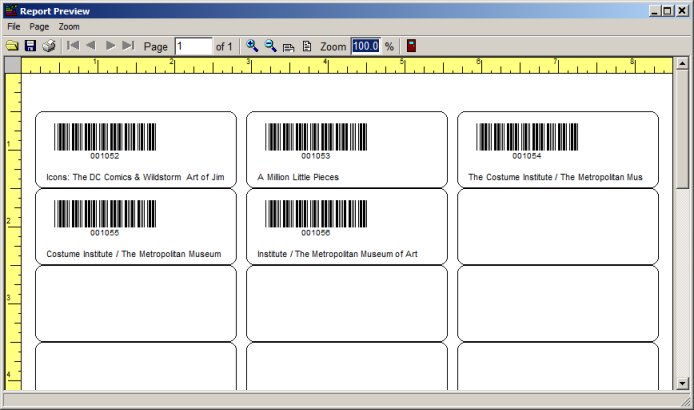Click the vertical yellow ruler at left

coord(13,232)
